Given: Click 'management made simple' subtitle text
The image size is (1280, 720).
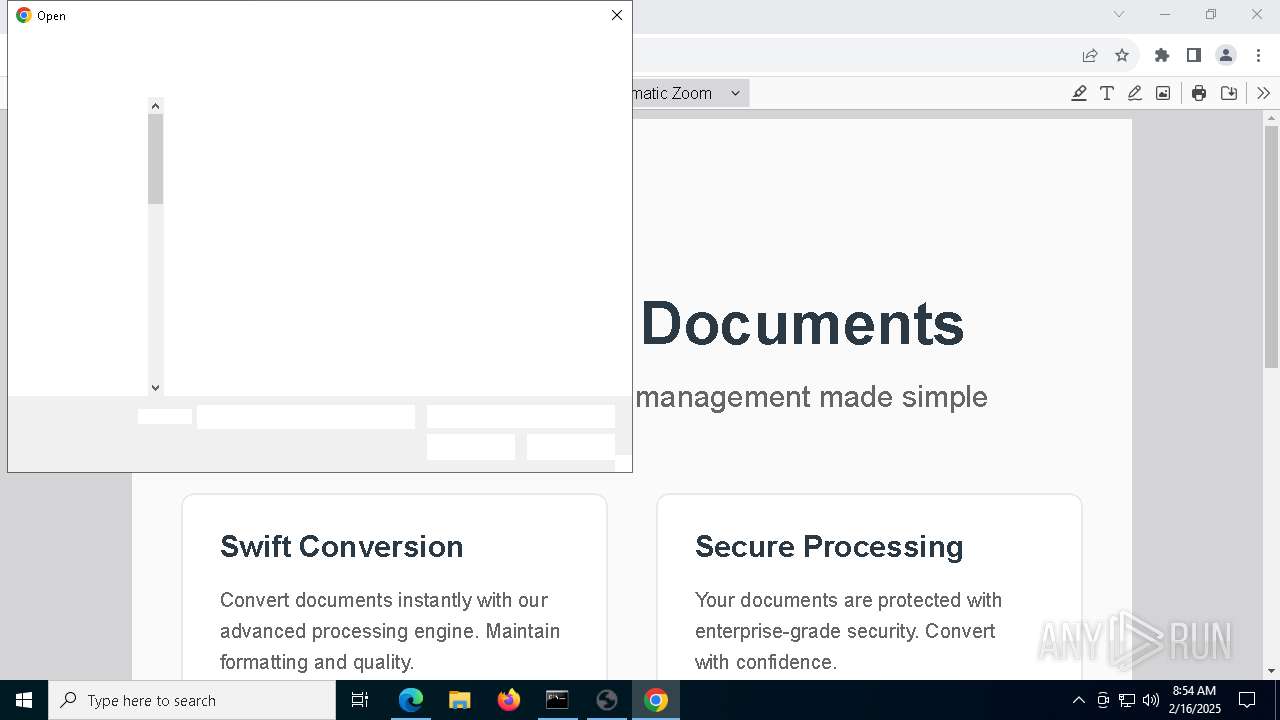Looking at the screenshot, I should point(811,397).
